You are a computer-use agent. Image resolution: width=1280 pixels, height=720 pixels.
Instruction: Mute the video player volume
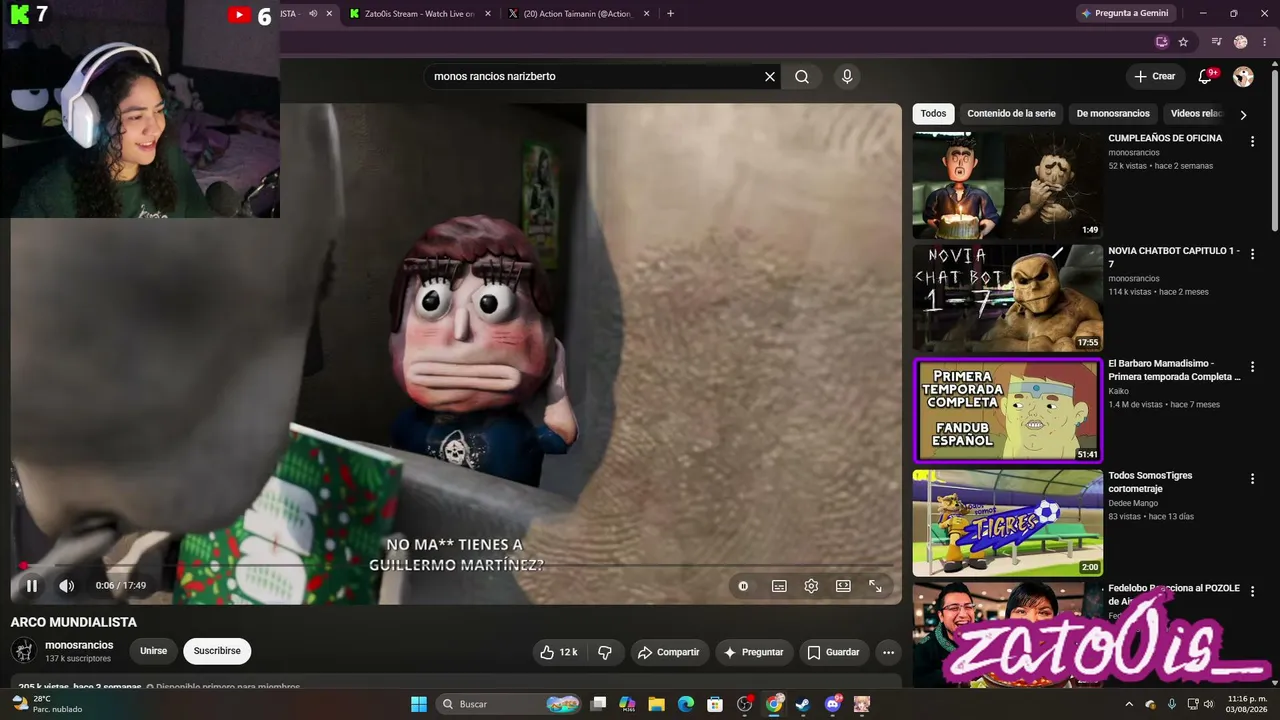tap(66, 586)
